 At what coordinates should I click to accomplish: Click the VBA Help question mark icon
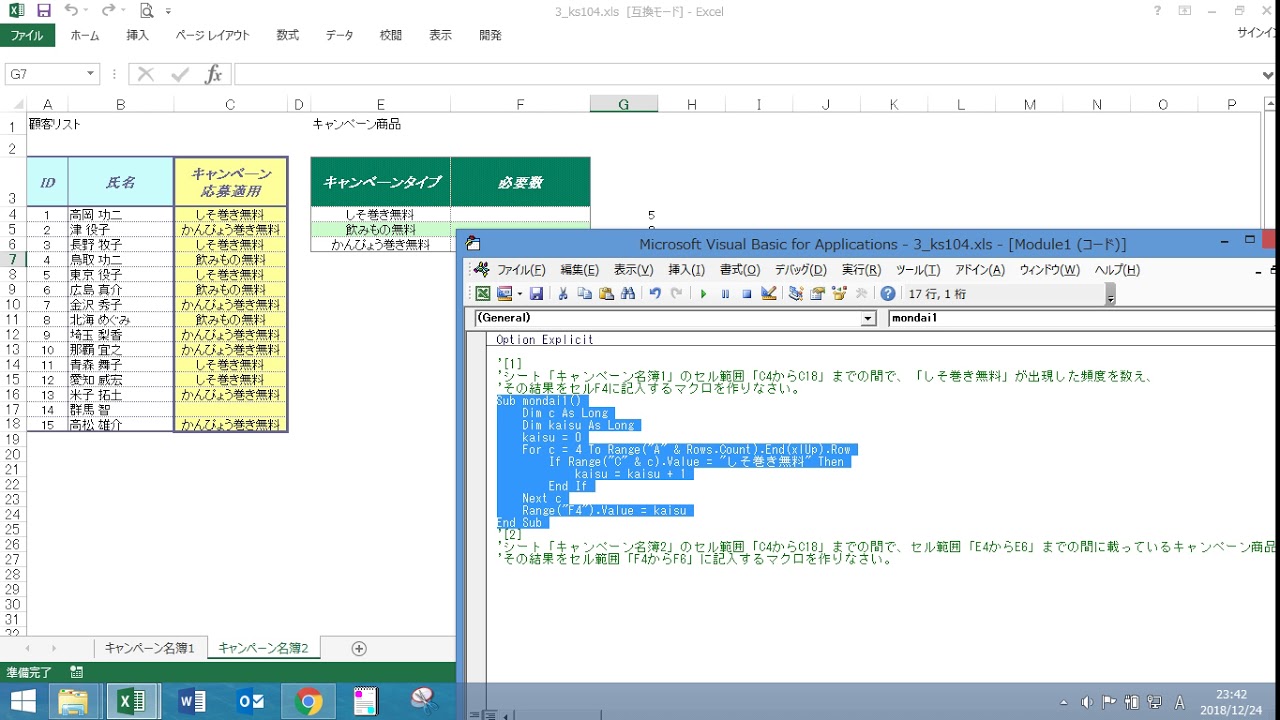pos(887,294)
